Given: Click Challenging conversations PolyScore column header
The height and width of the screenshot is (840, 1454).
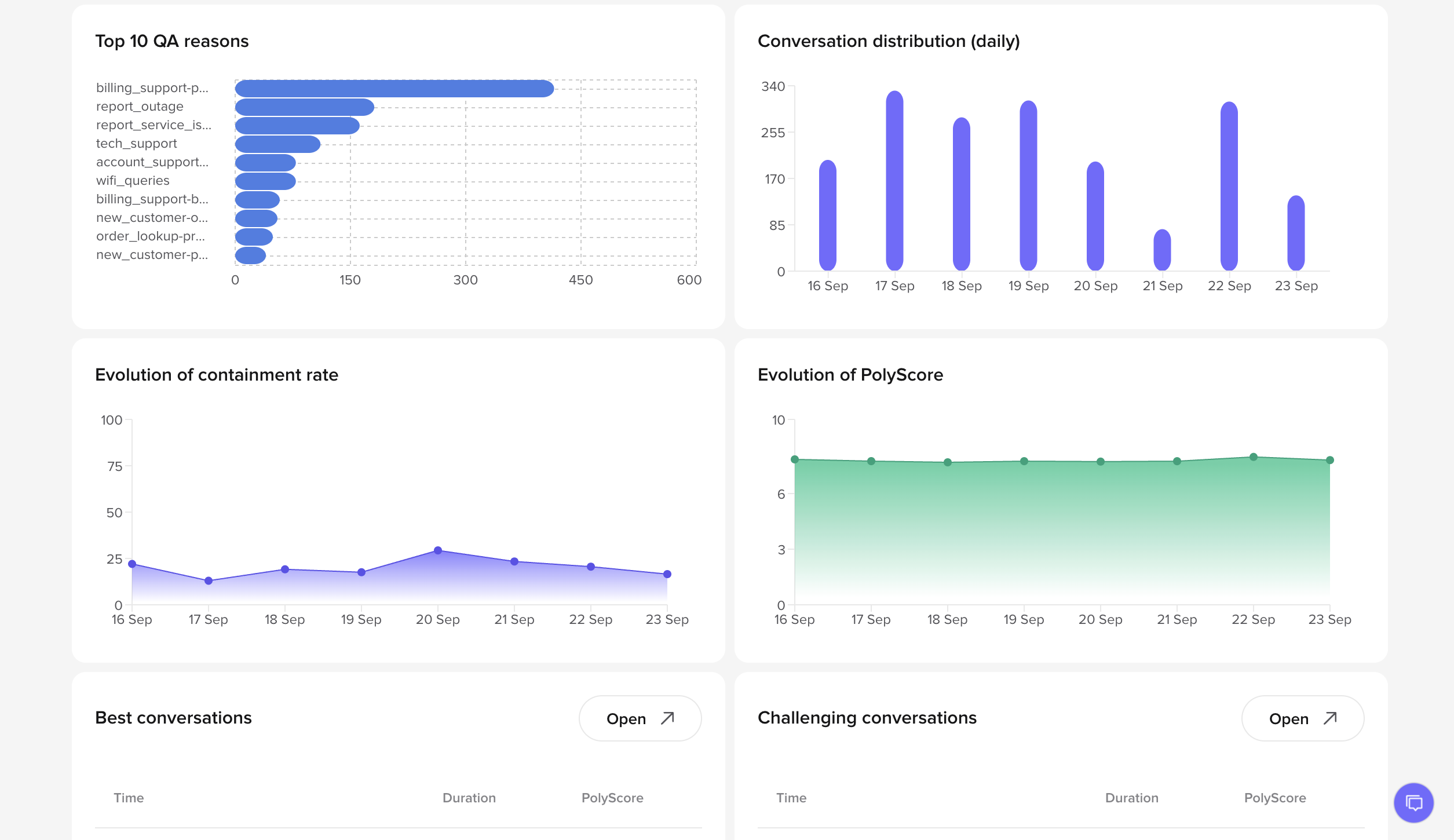Looking at the screenshot, I should pos(1274,798).
